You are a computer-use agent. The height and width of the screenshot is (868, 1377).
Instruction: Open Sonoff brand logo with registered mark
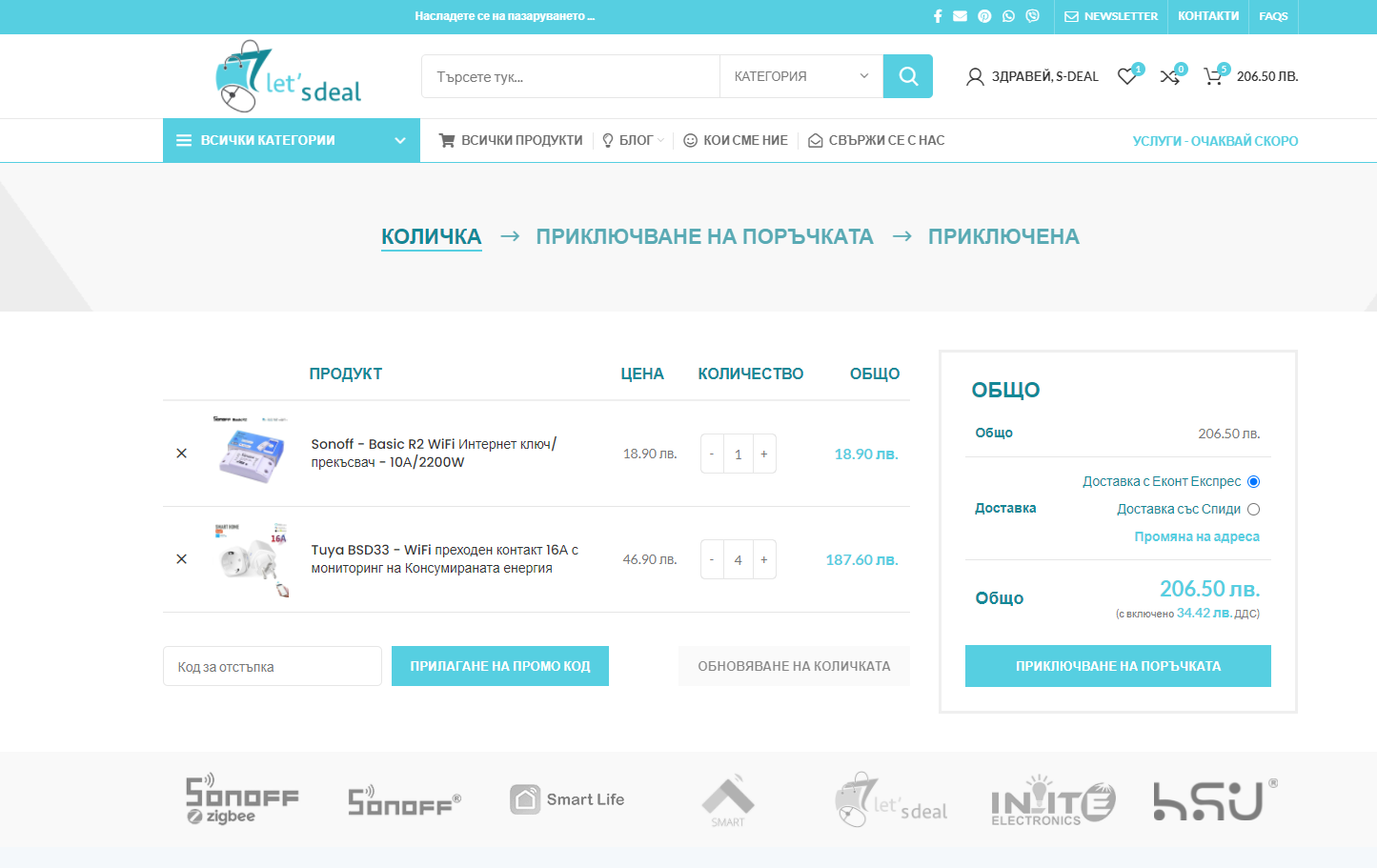coord(404,800)
